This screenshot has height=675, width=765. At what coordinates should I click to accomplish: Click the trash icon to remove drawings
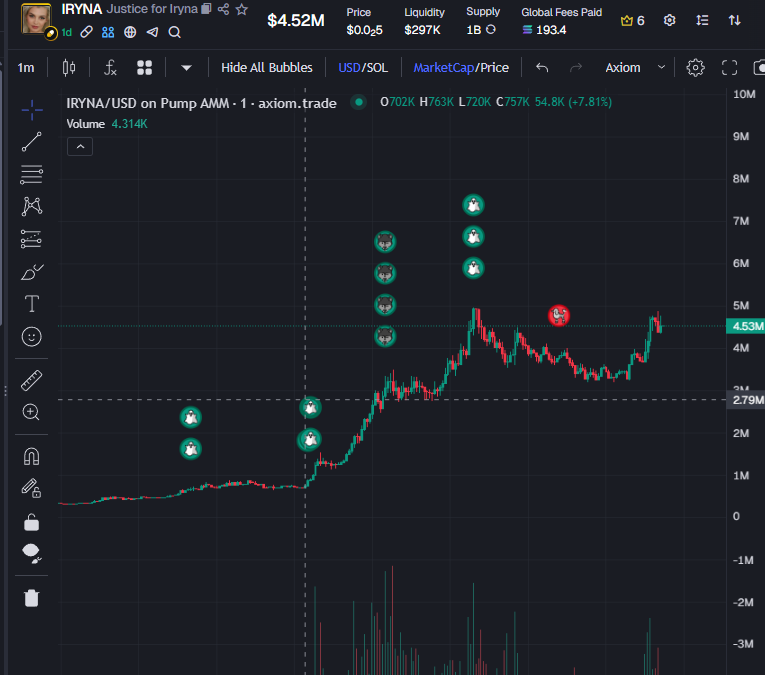click(32, 597)
